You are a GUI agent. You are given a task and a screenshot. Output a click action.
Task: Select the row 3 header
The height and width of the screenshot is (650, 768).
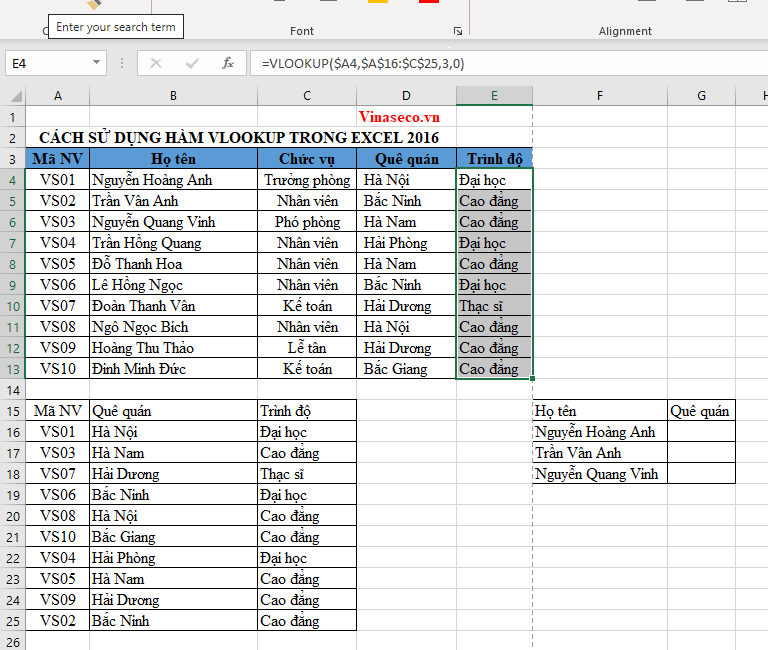point(12,159)
